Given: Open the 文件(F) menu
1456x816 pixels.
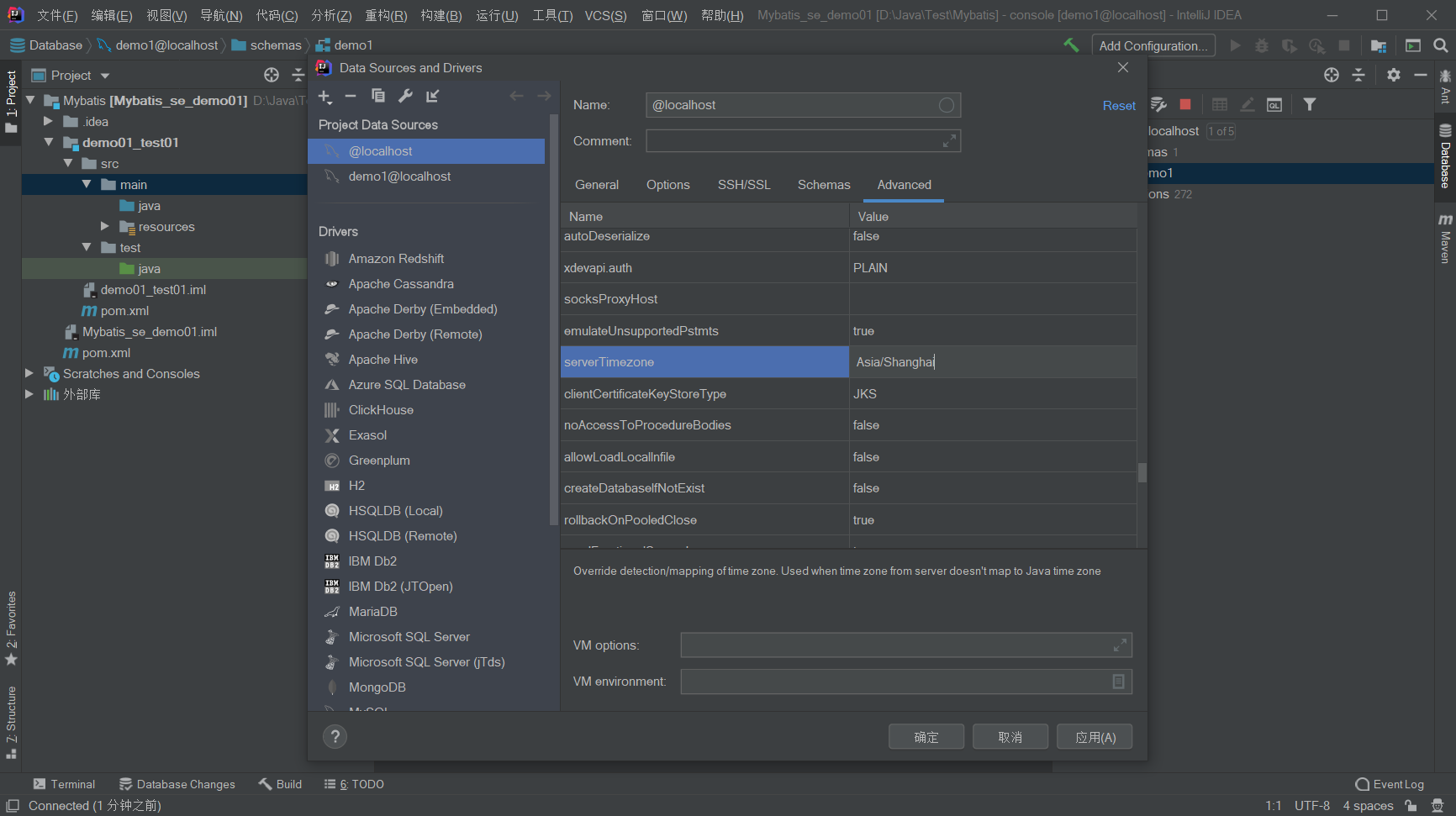Looking at the screenshot, I should (x=57, y=15).
